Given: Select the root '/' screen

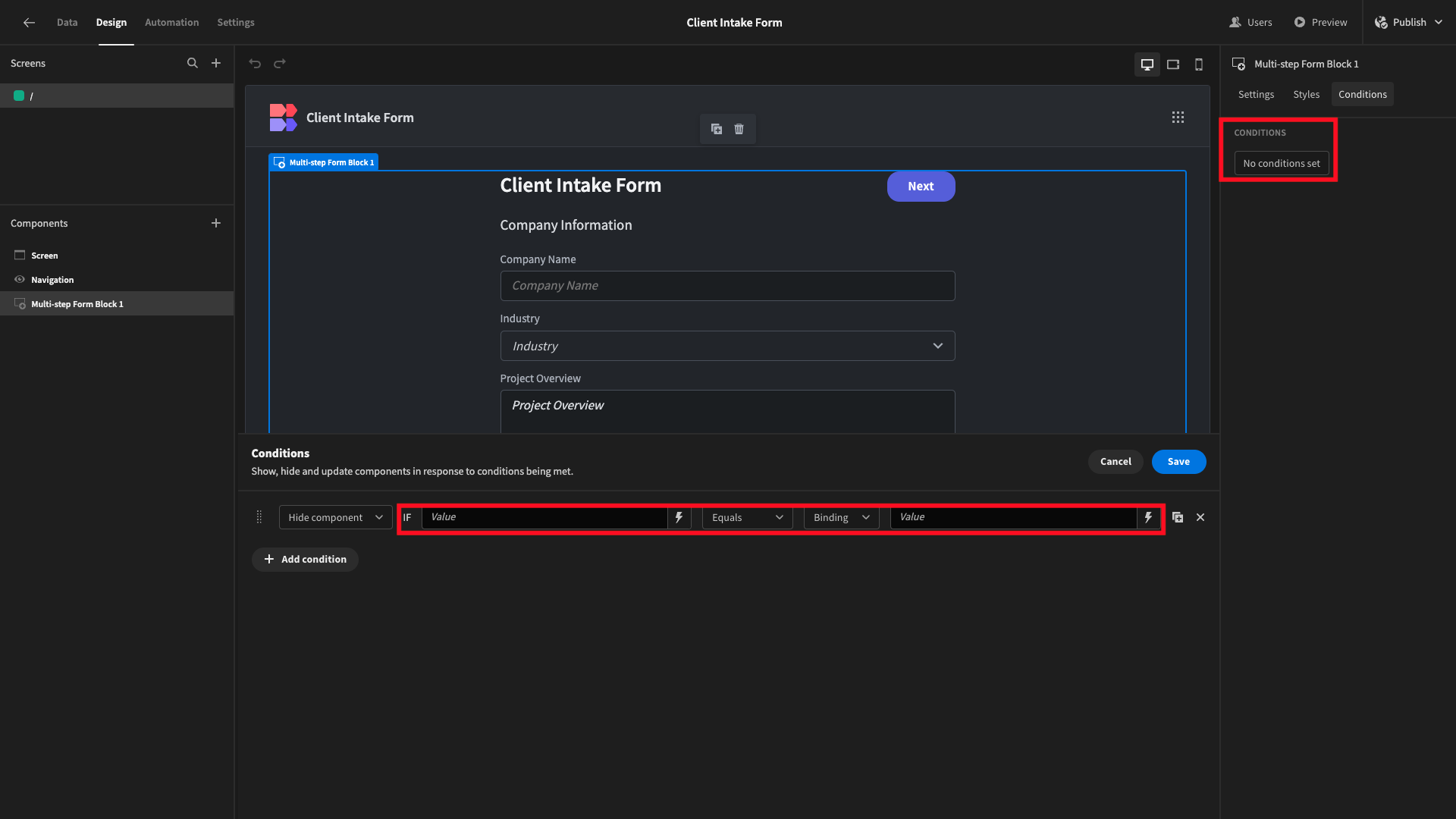Looking at the screenshot, I should 117,96.
